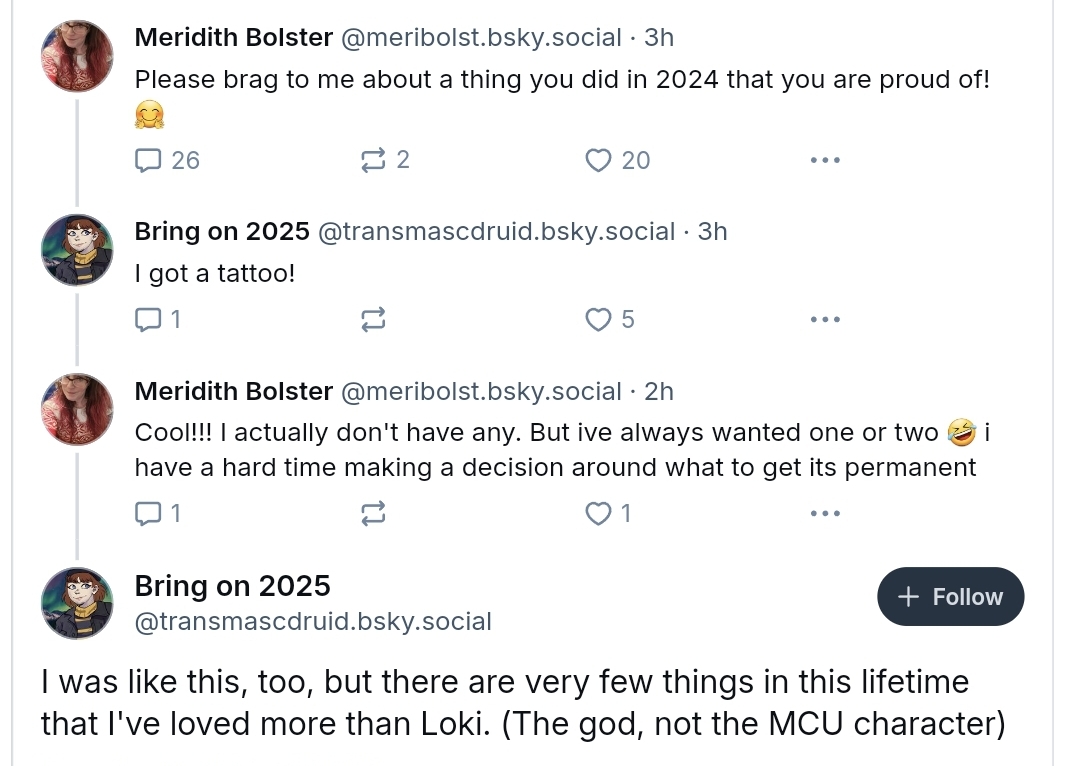
Task: Reply to Meridith's "Cool!!!" post
Action: [x=158, y=514]
